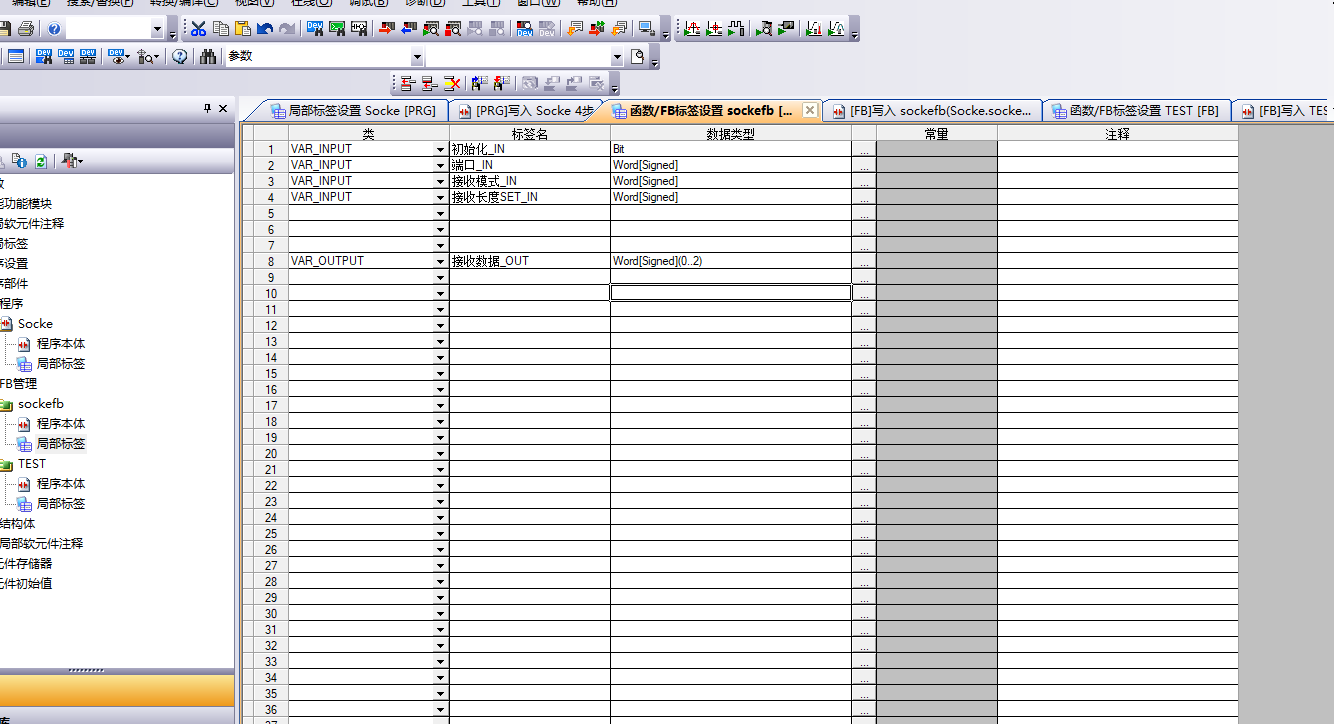Switch to 函数/FB标签设置 TEST [FB] tab
The height and width of the screenshot is (724, 1334).
click(x=1136, y=111)
